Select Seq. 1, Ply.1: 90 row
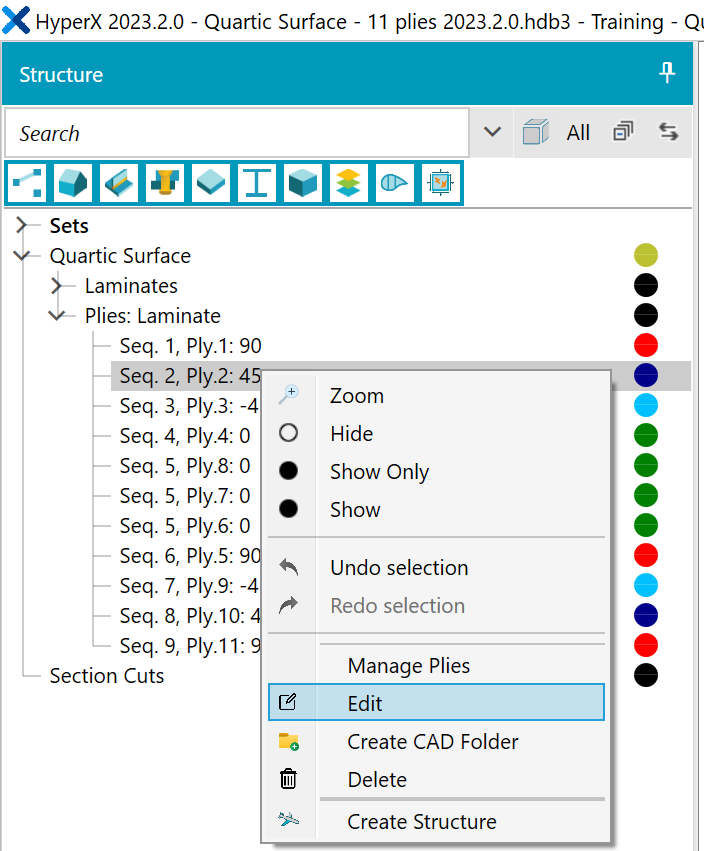704x851 pixels. tap(191, 346)
